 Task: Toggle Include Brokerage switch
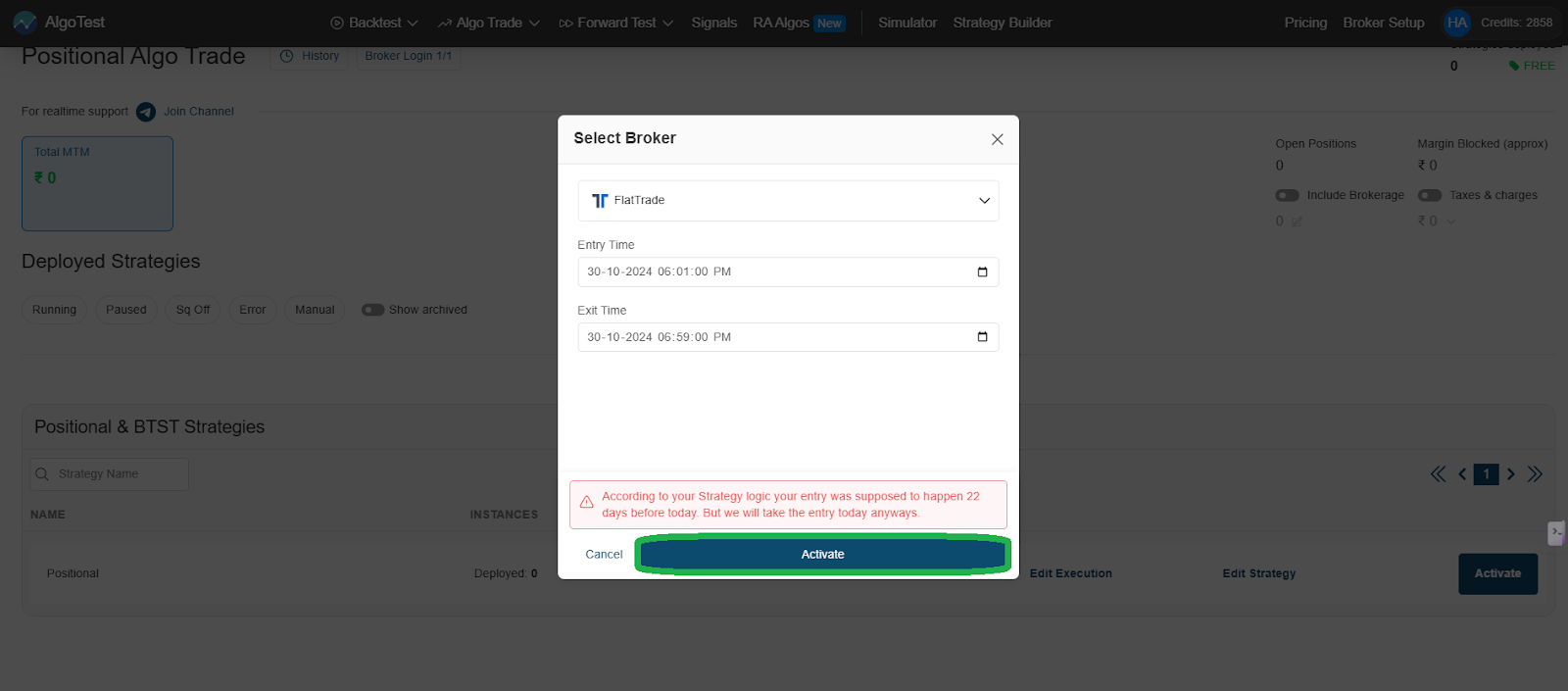pos(1287,196)
